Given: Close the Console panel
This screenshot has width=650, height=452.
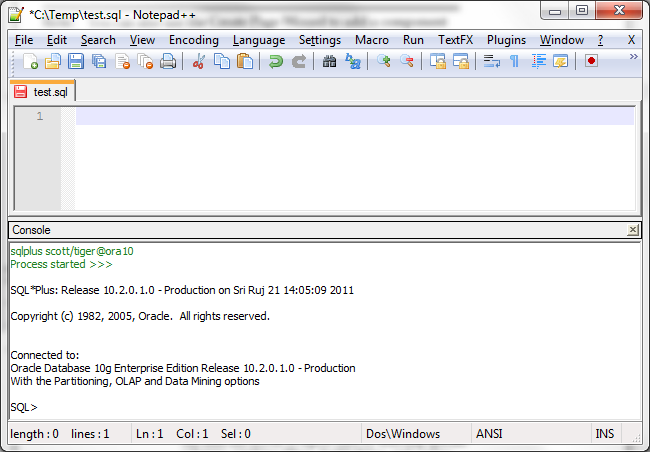Looking at the screenshot, I should [632, 230].
